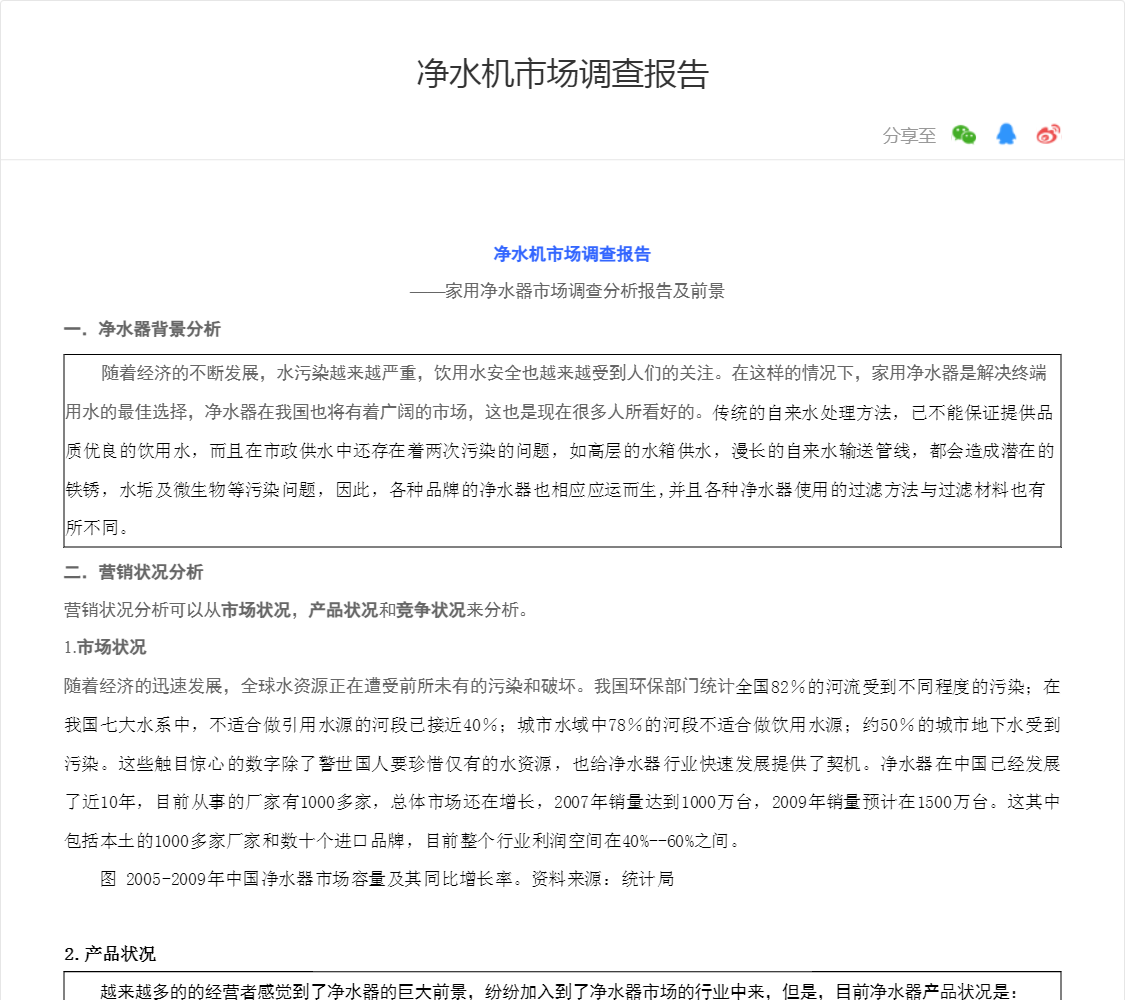
Task: Click the text 所不同。
Action: [98, 528]
